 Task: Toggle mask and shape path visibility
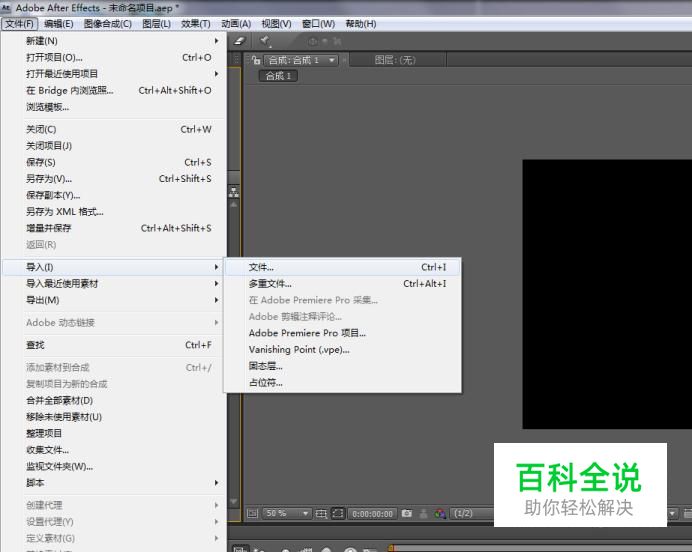tap(338, 513)
